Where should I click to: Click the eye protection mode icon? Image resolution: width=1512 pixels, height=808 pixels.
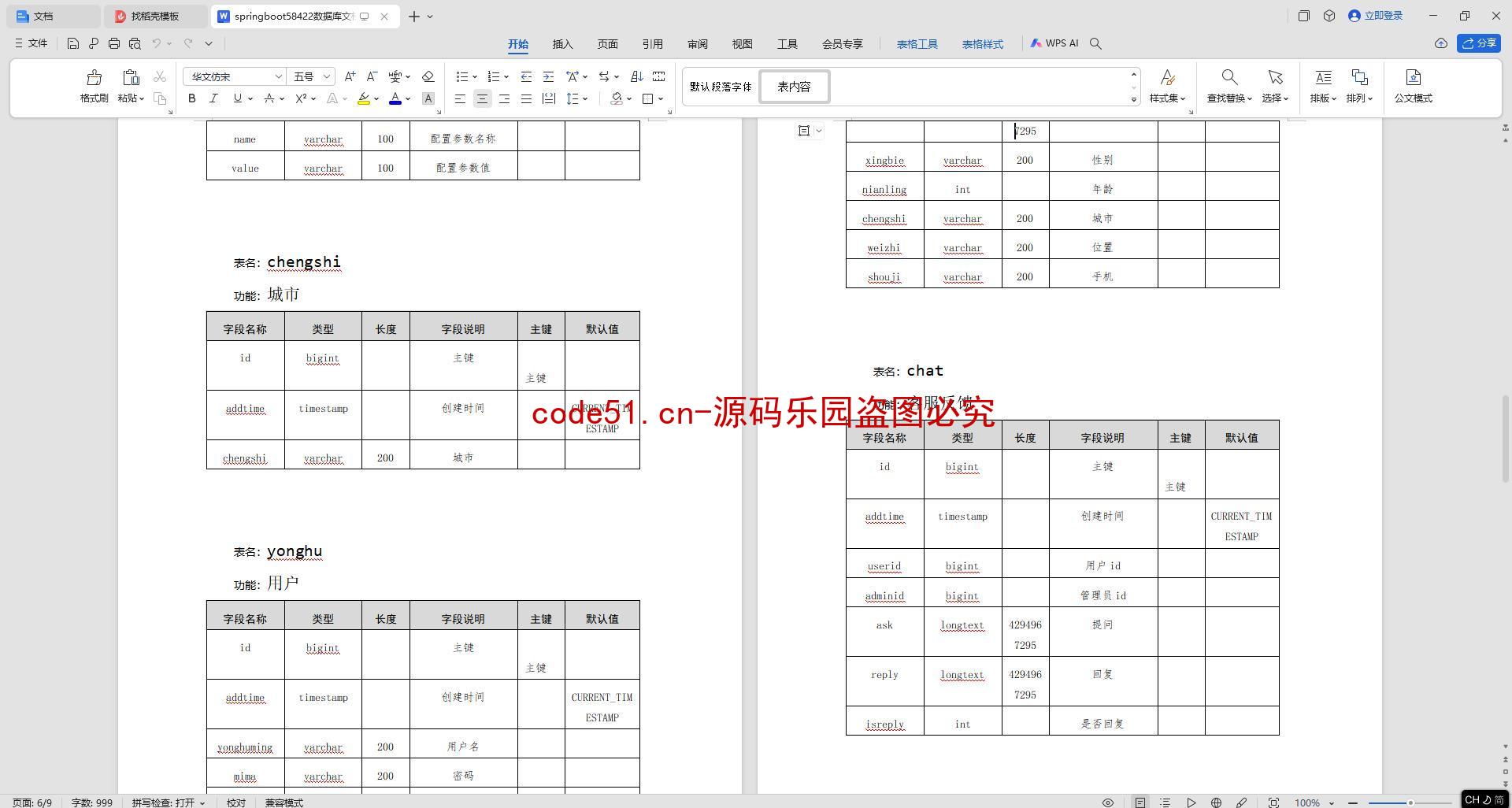point(1107,802)
